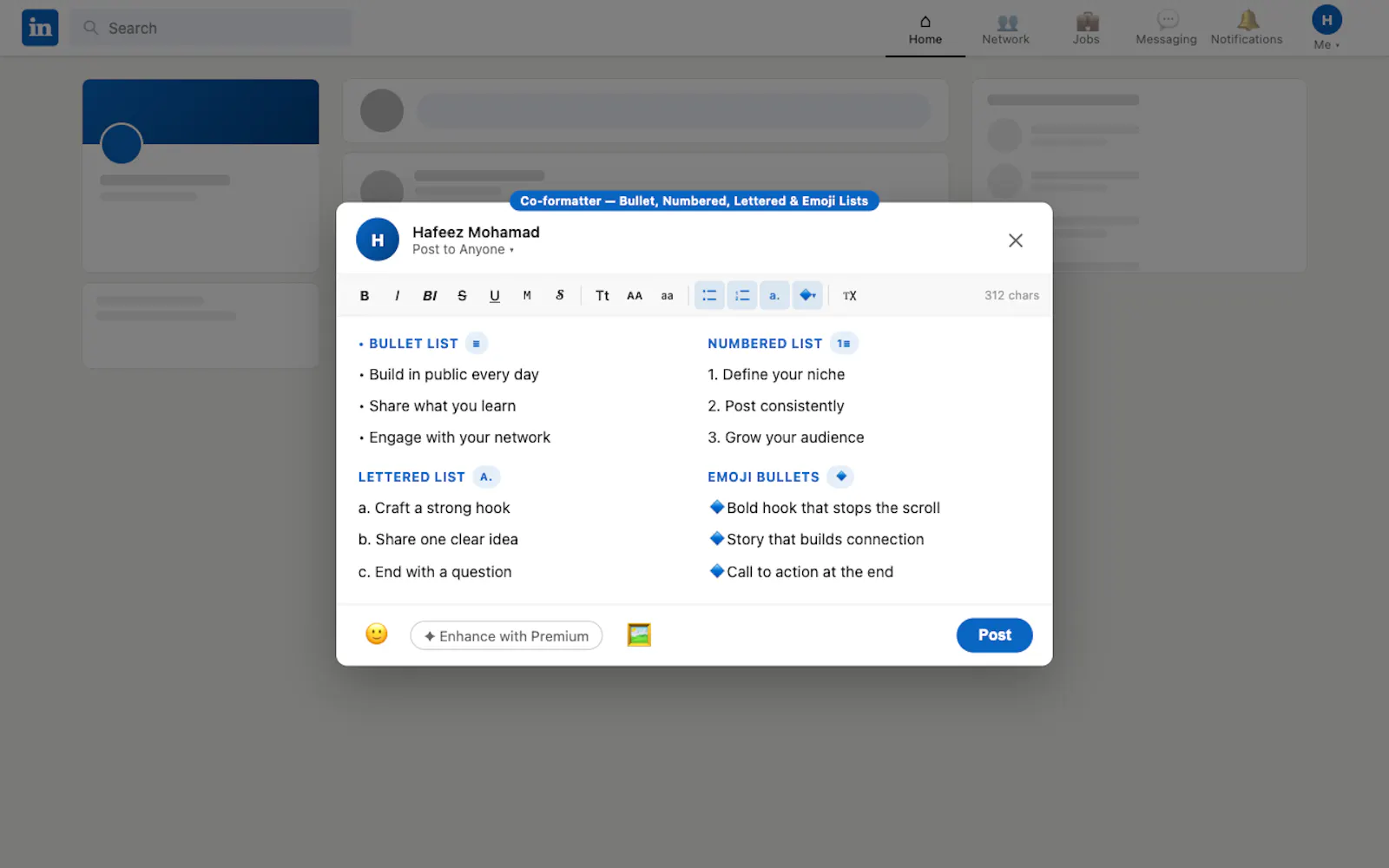
Task: Apply bold italic BI formatting
Action: point(430,296)
